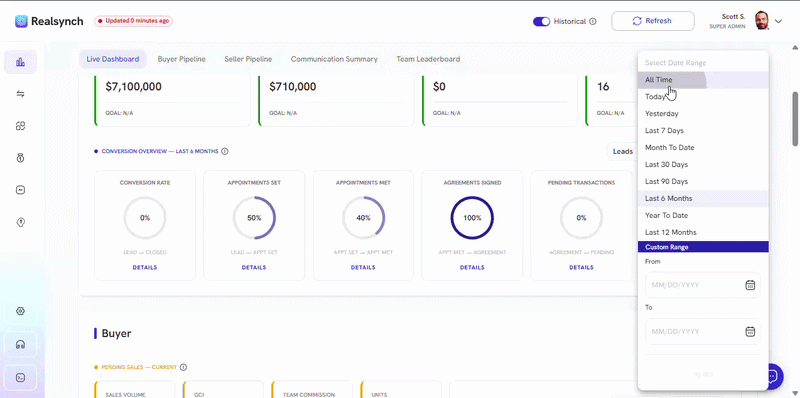Click the From date input field

(x=703, y=285)
